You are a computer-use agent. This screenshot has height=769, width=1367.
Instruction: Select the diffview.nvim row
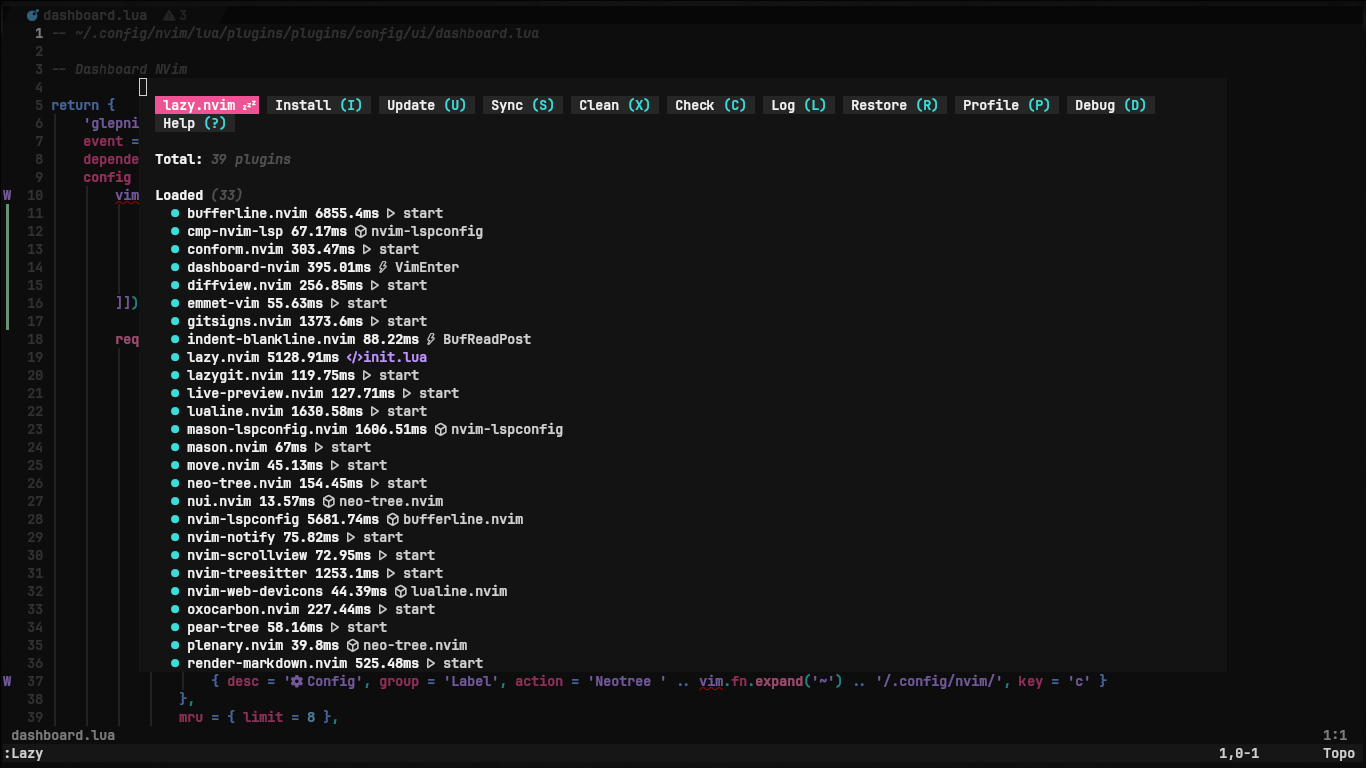[x=298, y=285]
